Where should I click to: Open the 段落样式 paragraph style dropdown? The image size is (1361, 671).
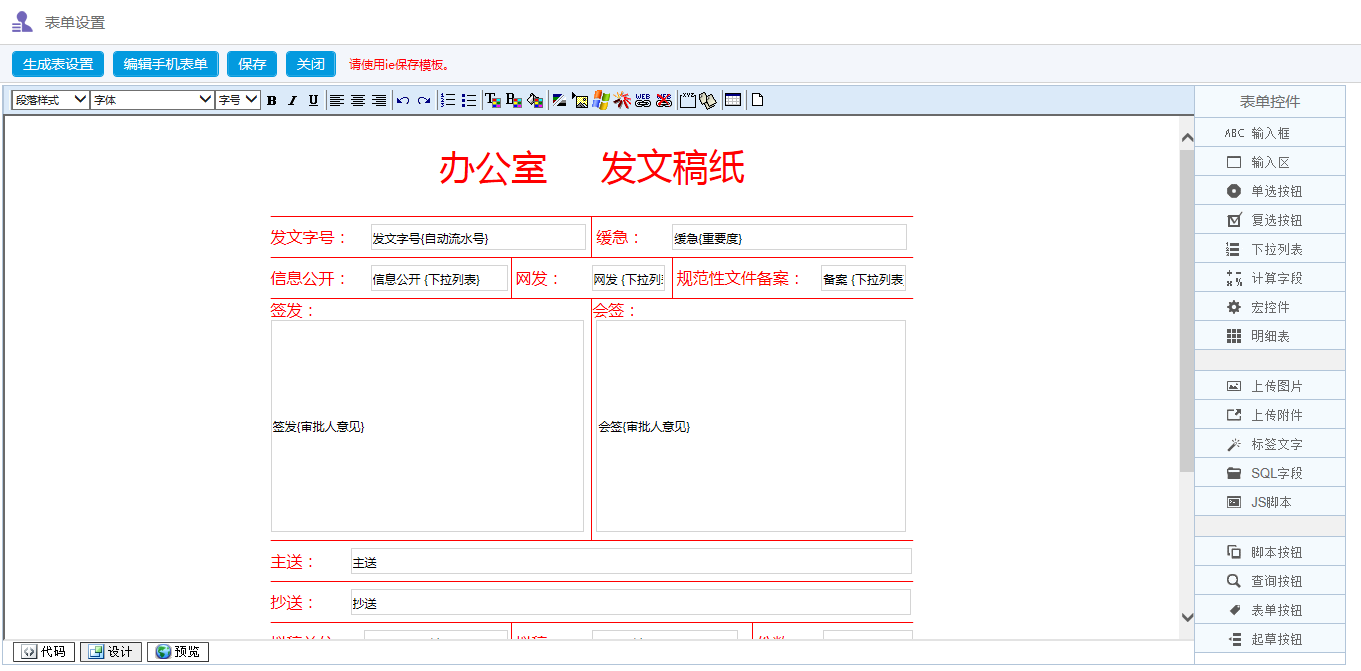tap(50, 100)
